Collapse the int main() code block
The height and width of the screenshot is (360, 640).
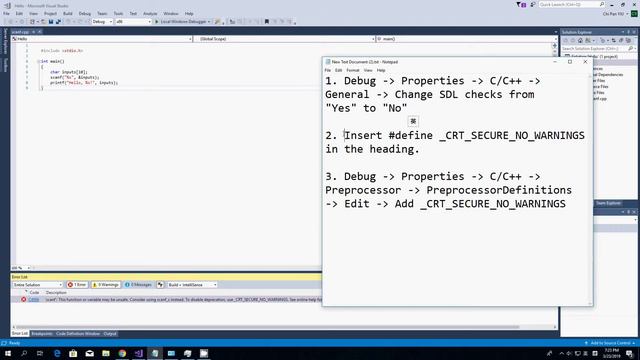tap(38, 61)
